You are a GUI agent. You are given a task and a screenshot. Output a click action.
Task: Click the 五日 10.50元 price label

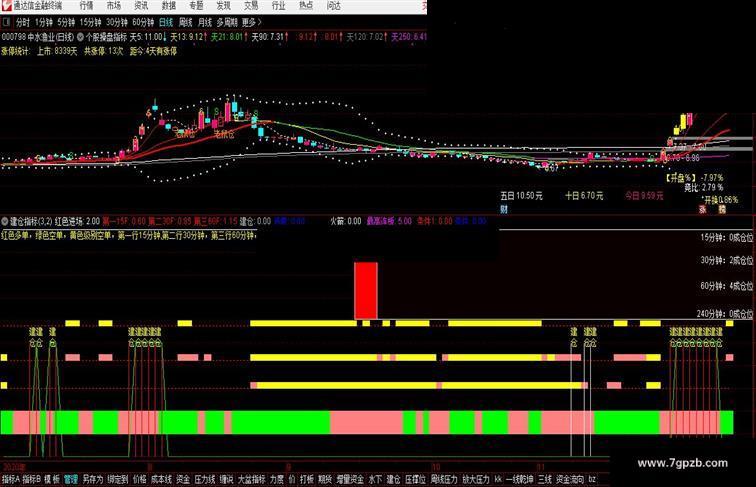[521, 196]
